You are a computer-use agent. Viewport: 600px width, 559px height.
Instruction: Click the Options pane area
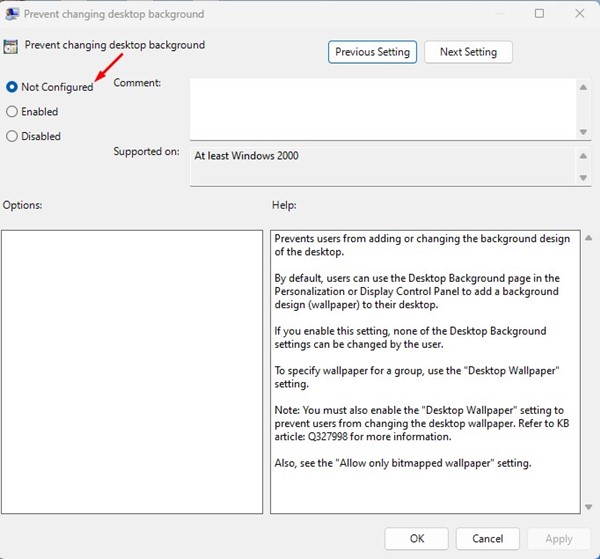132,372
